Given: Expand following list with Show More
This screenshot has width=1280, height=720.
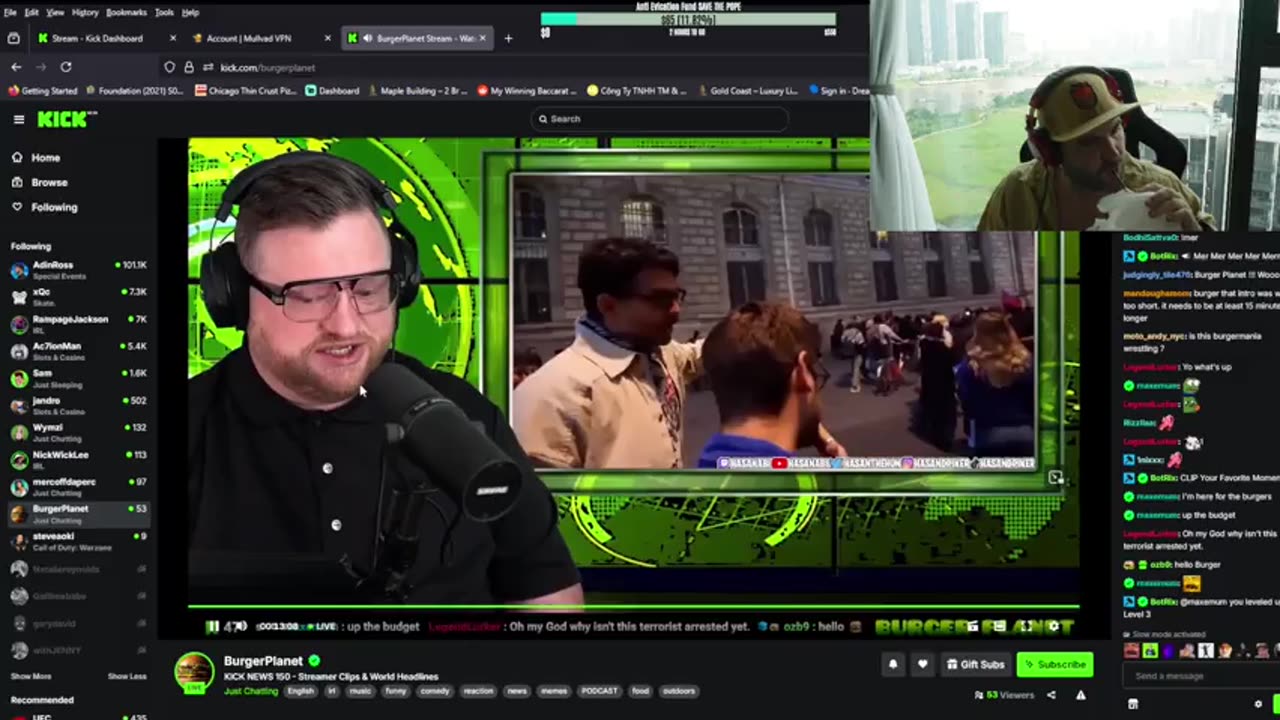Looking at the screenshot, I should (x=31, y=677).
